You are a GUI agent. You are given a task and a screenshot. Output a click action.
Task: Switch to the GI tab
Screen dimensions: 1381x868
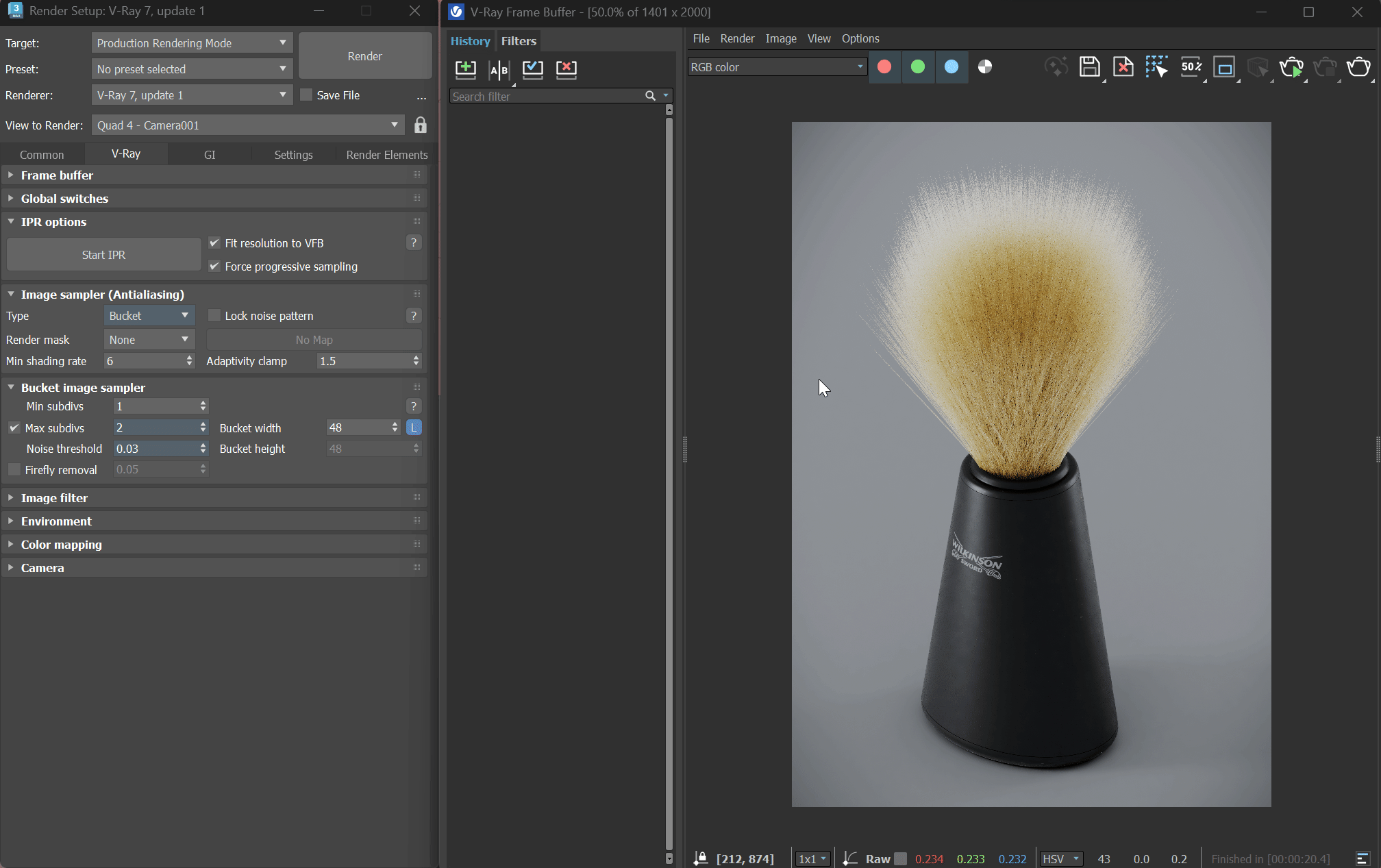(210, 155)
